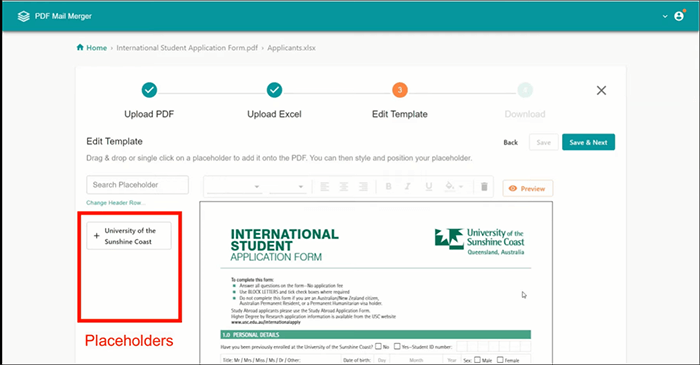Click the disabled Save button

coord(543,142)
